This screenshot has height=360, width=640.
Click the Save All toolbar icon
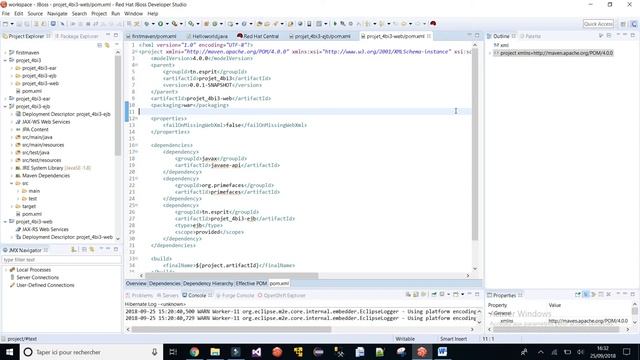pyautogui.click(x=27, y=24)
